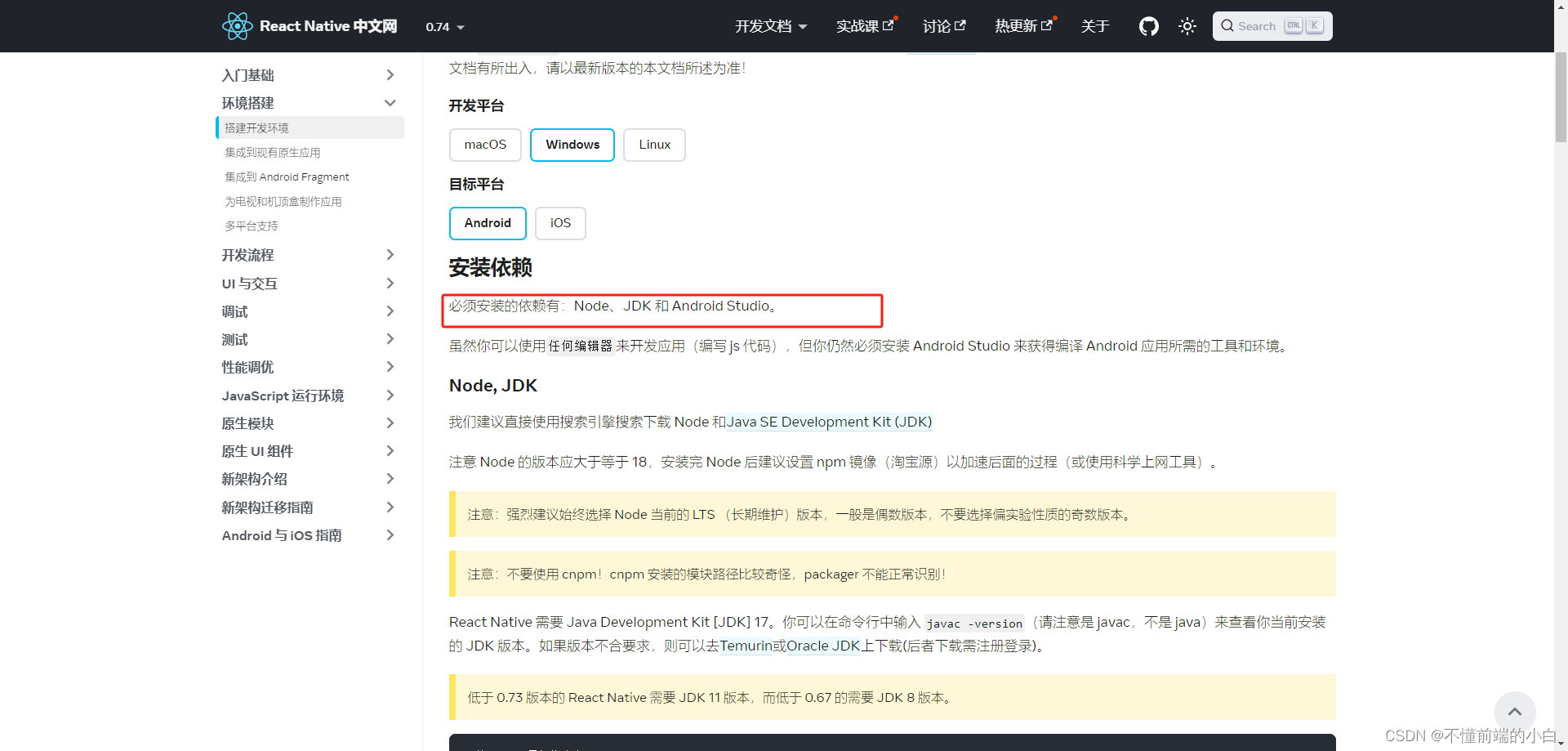Viewport: 1568px width, 751px height.
Task: Select Linux development platform
Action: [x=654, y=145]
